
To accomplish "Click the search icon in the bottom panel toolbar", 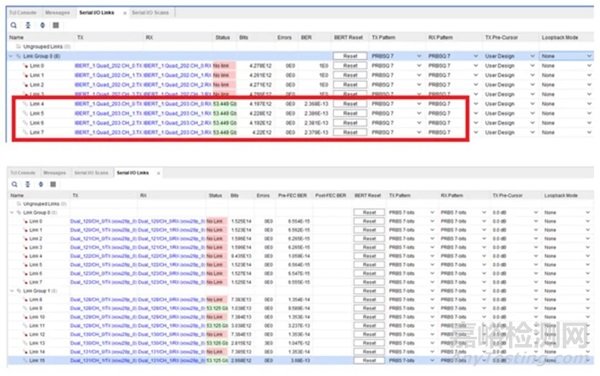I will coord(14,184).
